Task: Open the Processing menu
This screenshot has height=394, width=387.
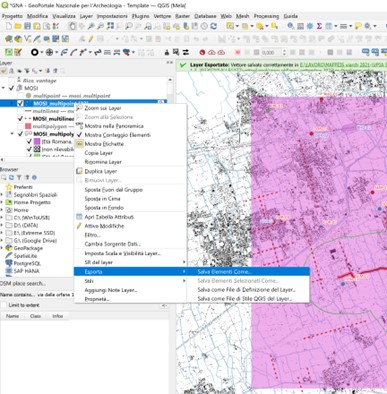Action: coord(266,16)
